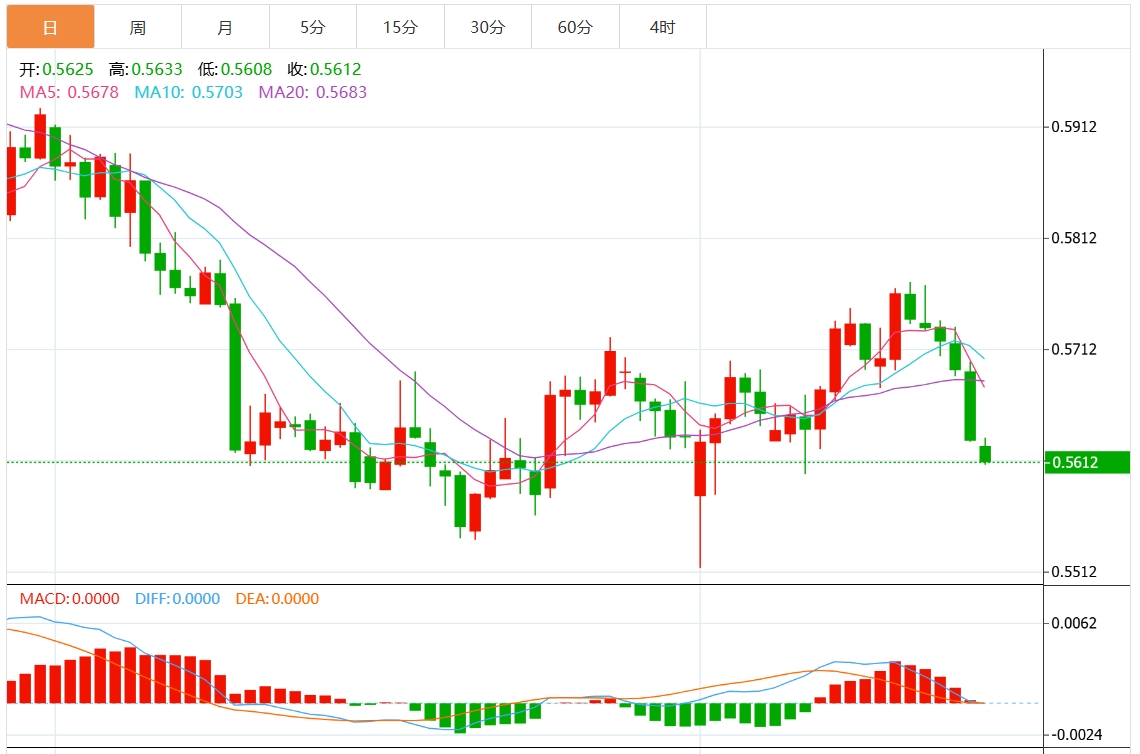Screen dimensions: 1140x754
Task: Click the DEA:0.0000 label
Action: pos(277,598)
